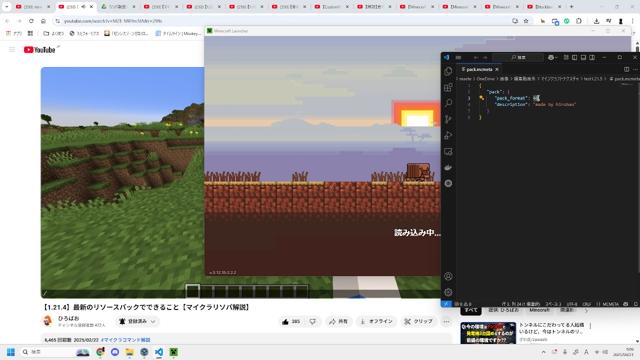
Task: Click the lightbulb quick fix icon
Action: (x=482, y=98)
